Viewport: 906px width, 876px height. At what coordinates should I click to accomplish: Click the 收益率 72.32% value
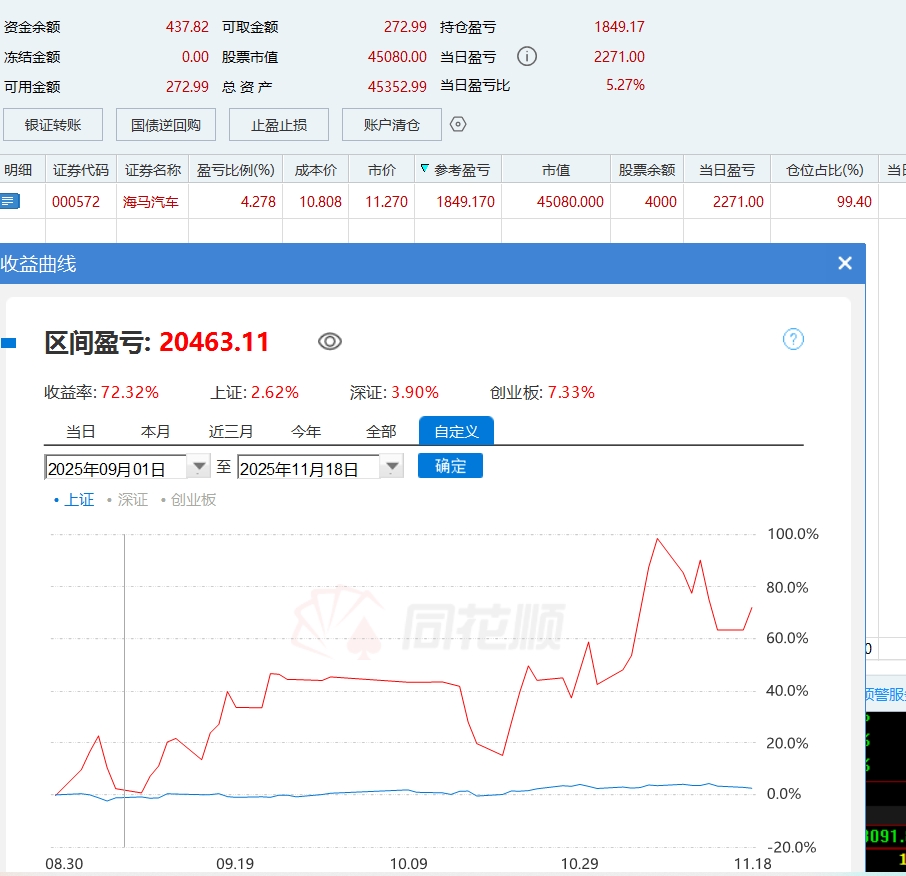pos(130,392)
